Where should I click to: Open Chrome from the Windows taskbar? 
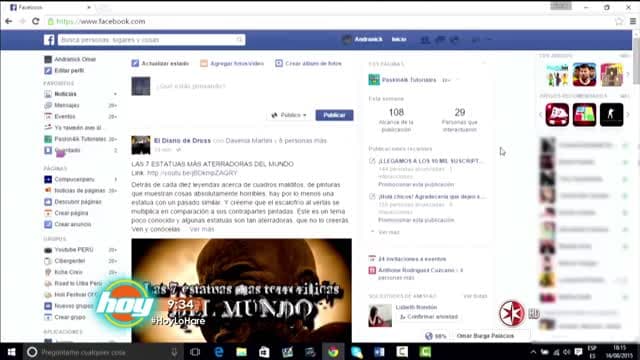(333, 352)
